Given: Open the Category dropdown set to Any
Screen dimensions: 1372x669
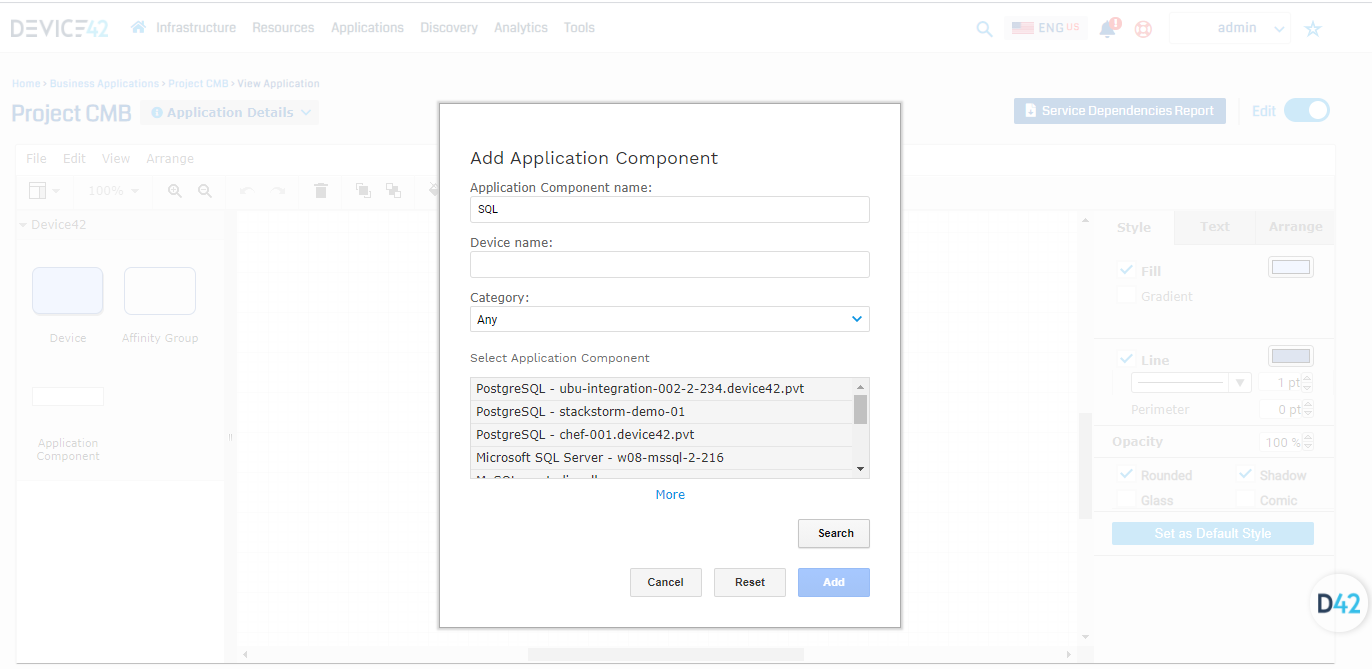Looking at the screenshot, I should [x=669, y=319].
